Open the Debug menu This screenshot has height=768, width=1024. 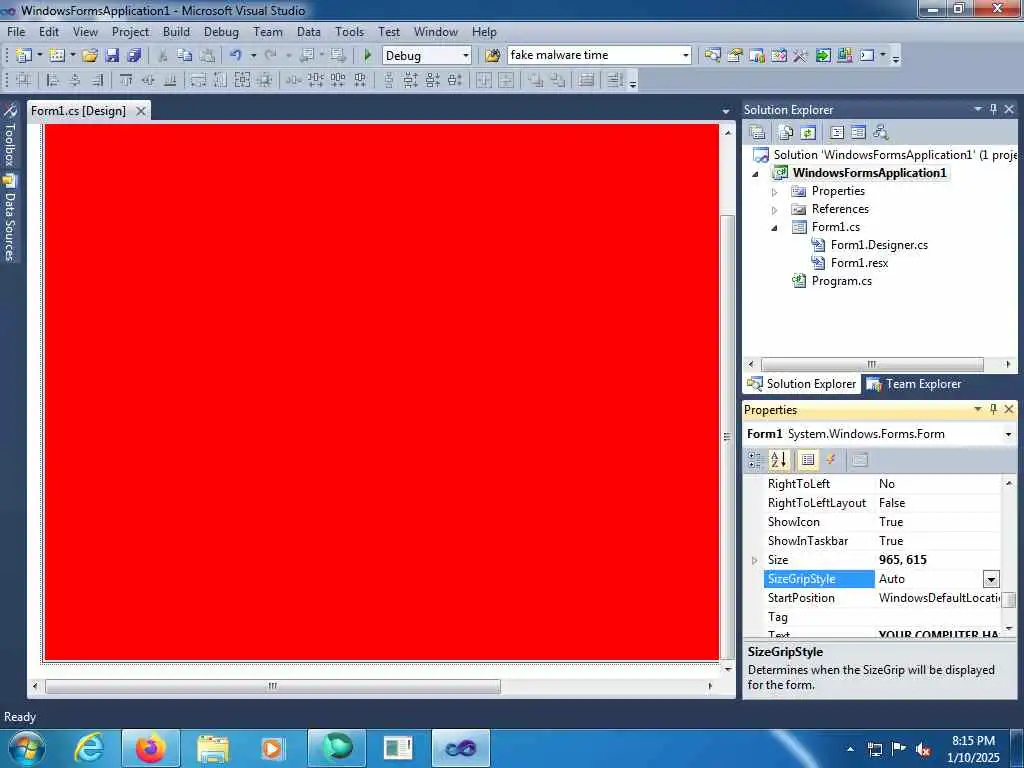click(221, 31)
